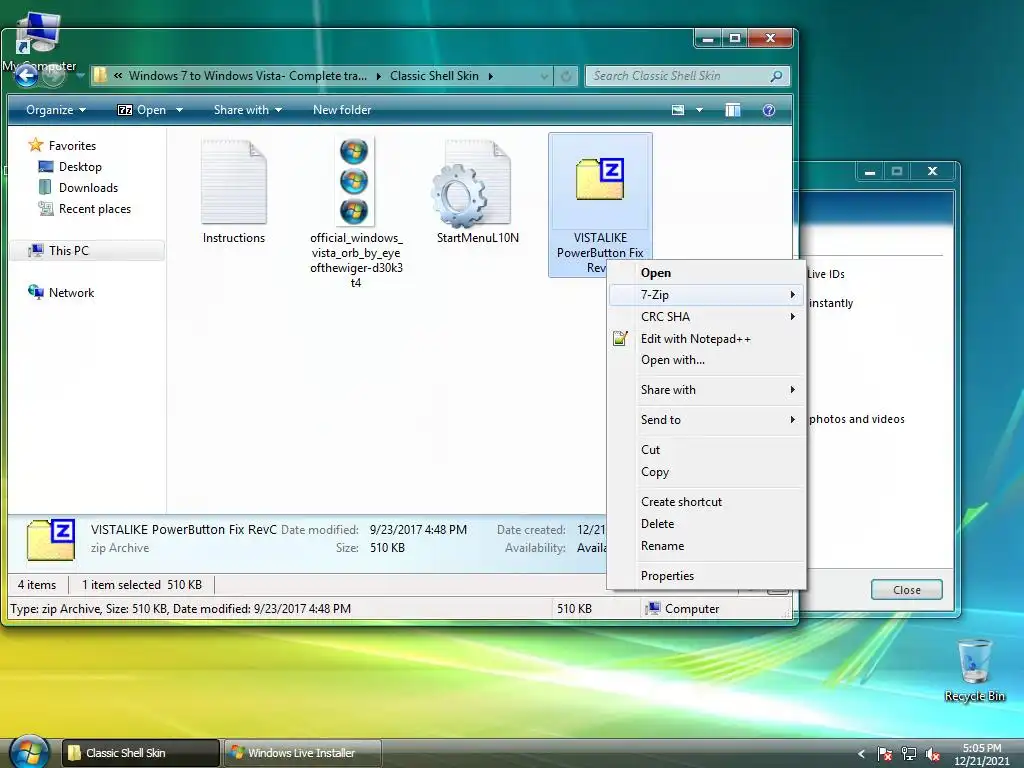Click the Windows Start orb
The image size is (1024, 768).
click(x=29, y=752)
